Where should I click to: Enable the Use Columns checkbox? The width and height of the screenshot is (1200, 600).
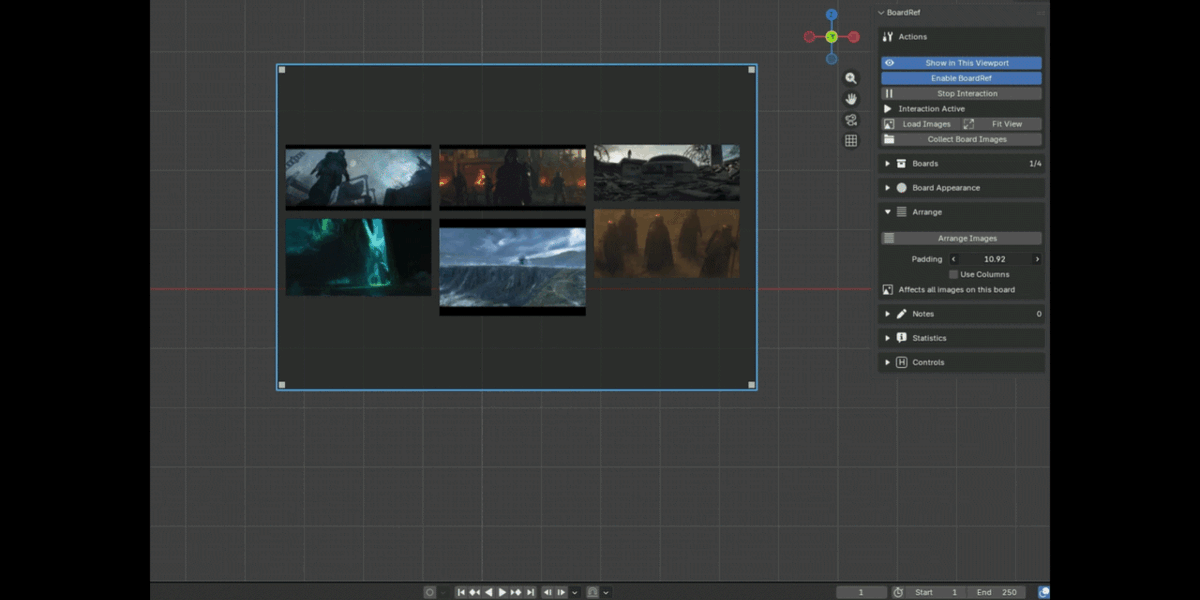click(953, 274)
